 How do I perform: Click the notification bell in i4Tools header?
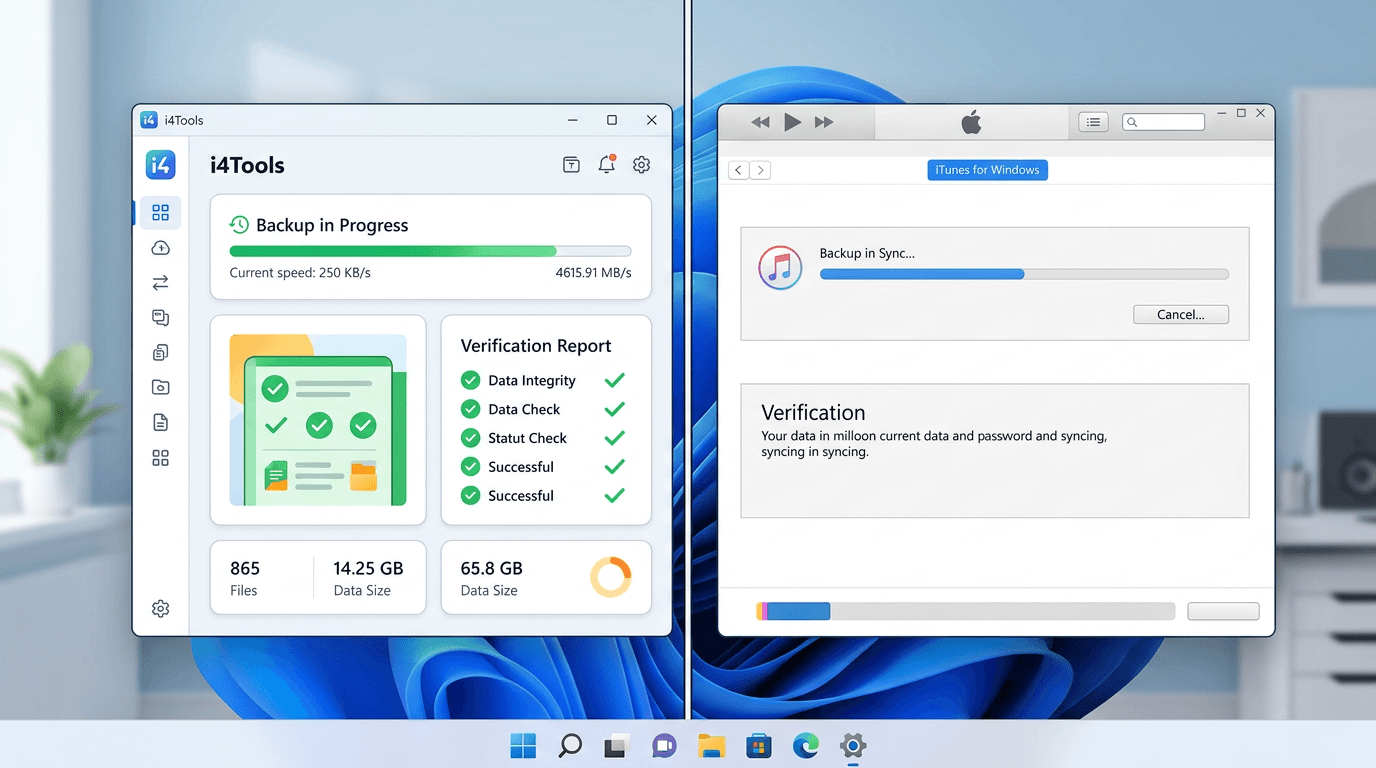pyautogui.click(x=606, y=165)
